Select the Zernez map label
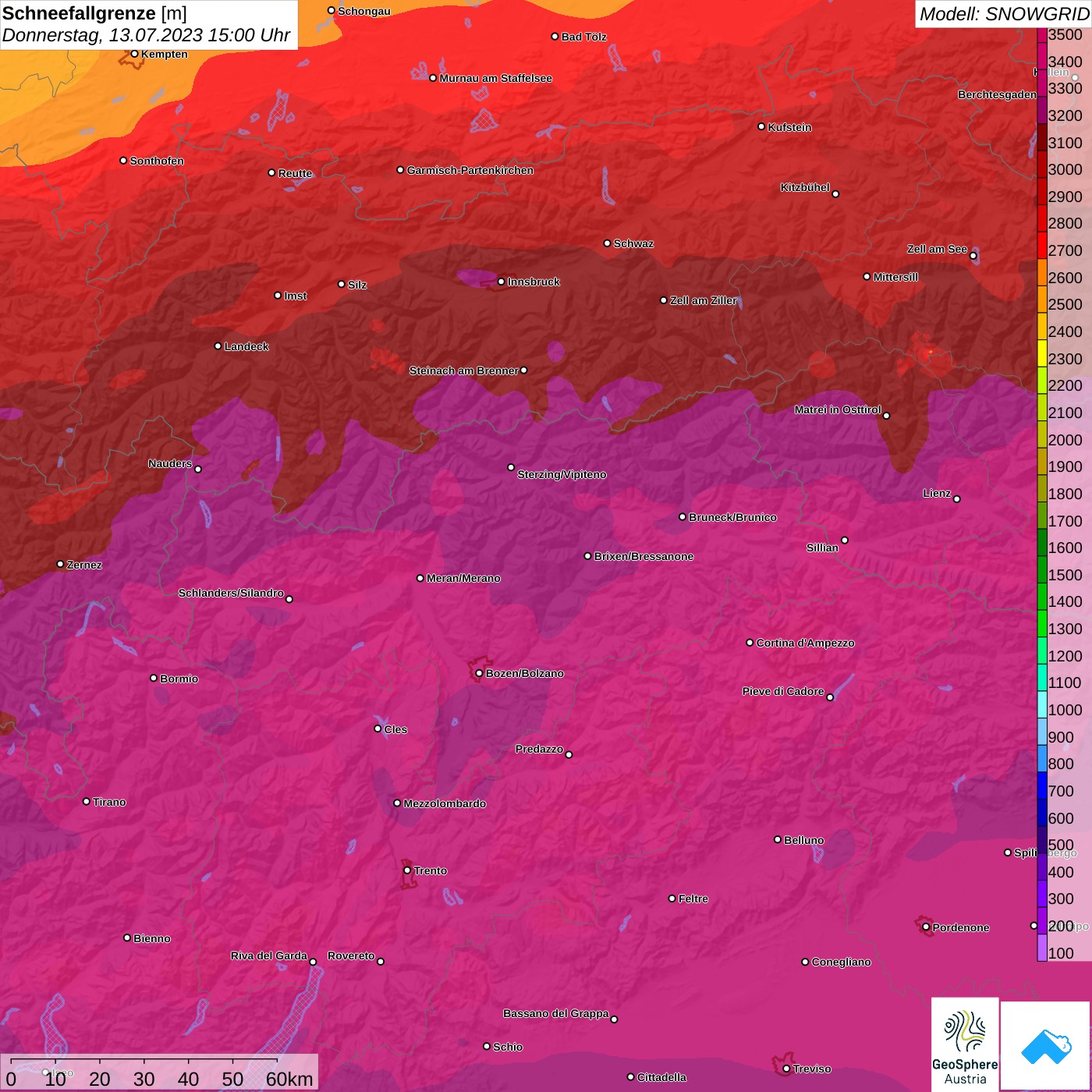This screenshot has height=1092, width=1092. click(x=84, y=565)
